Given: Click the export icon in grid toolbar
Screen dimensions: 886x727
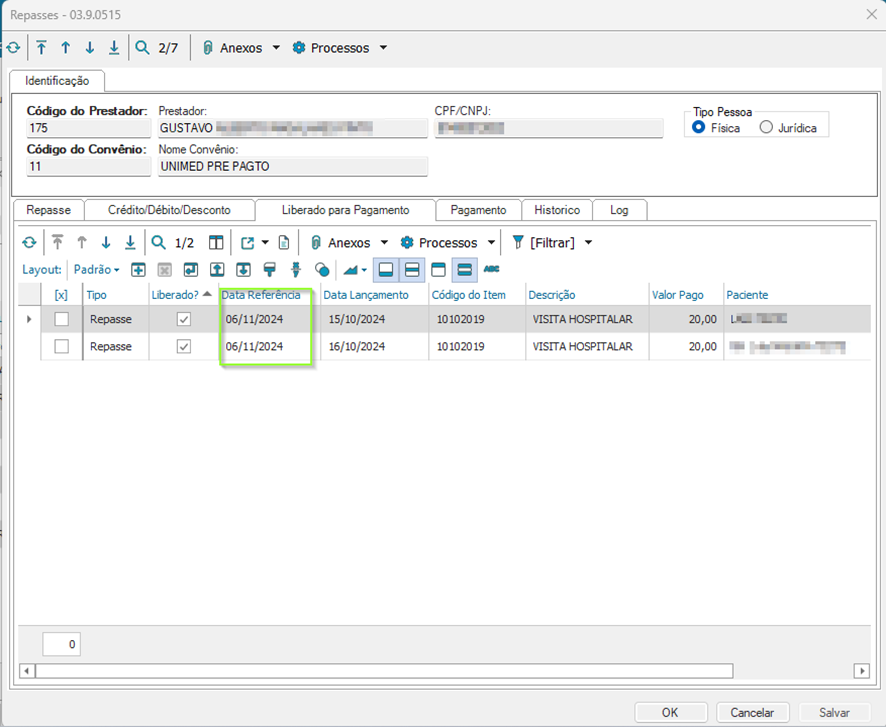Looking at the screenshot, I should pos(247,243).
